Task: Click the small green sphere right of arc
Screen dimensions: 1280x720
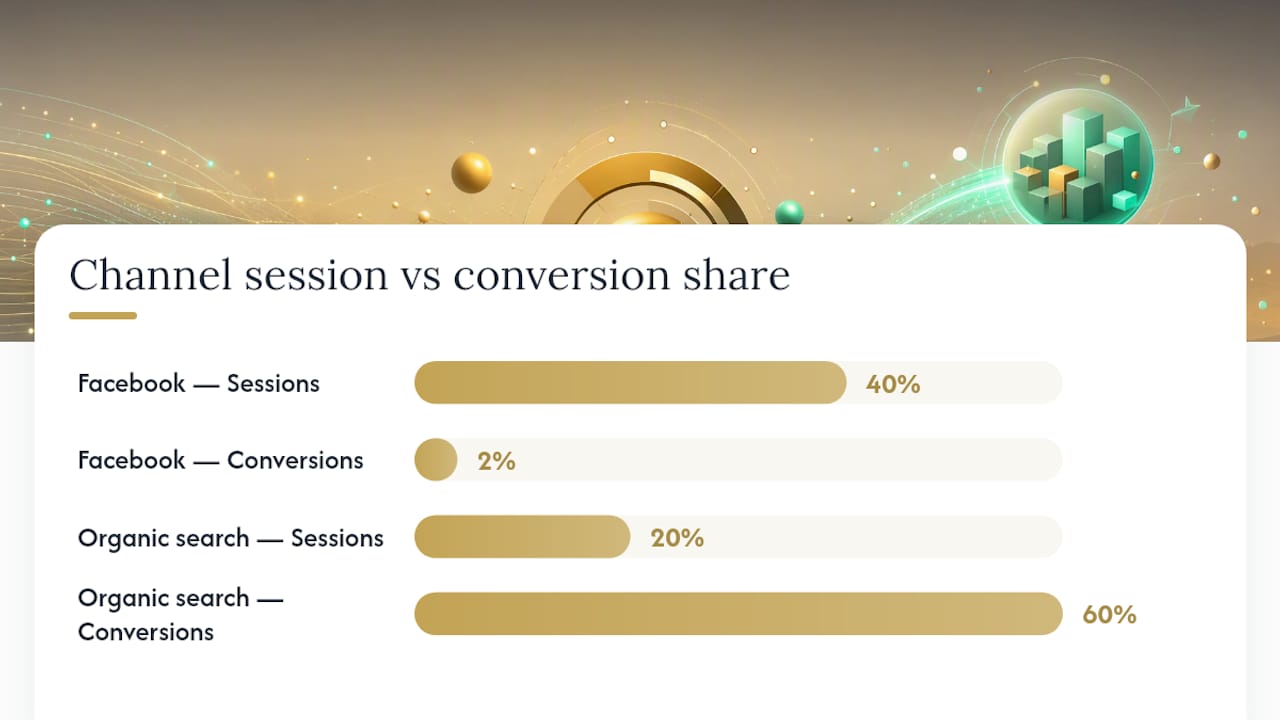Action: point(789,212)
